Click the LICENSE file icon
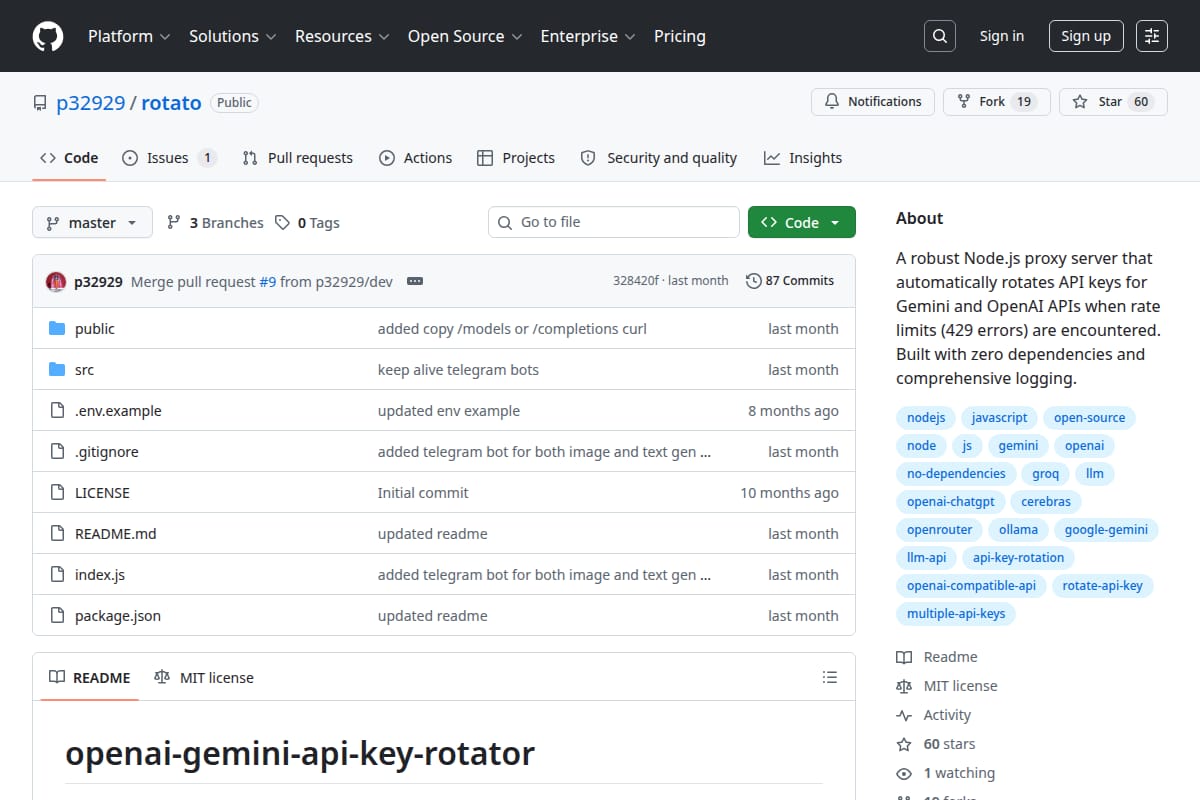The height and width of the screenshot is (800, 1200). click(x=57, y=493)
